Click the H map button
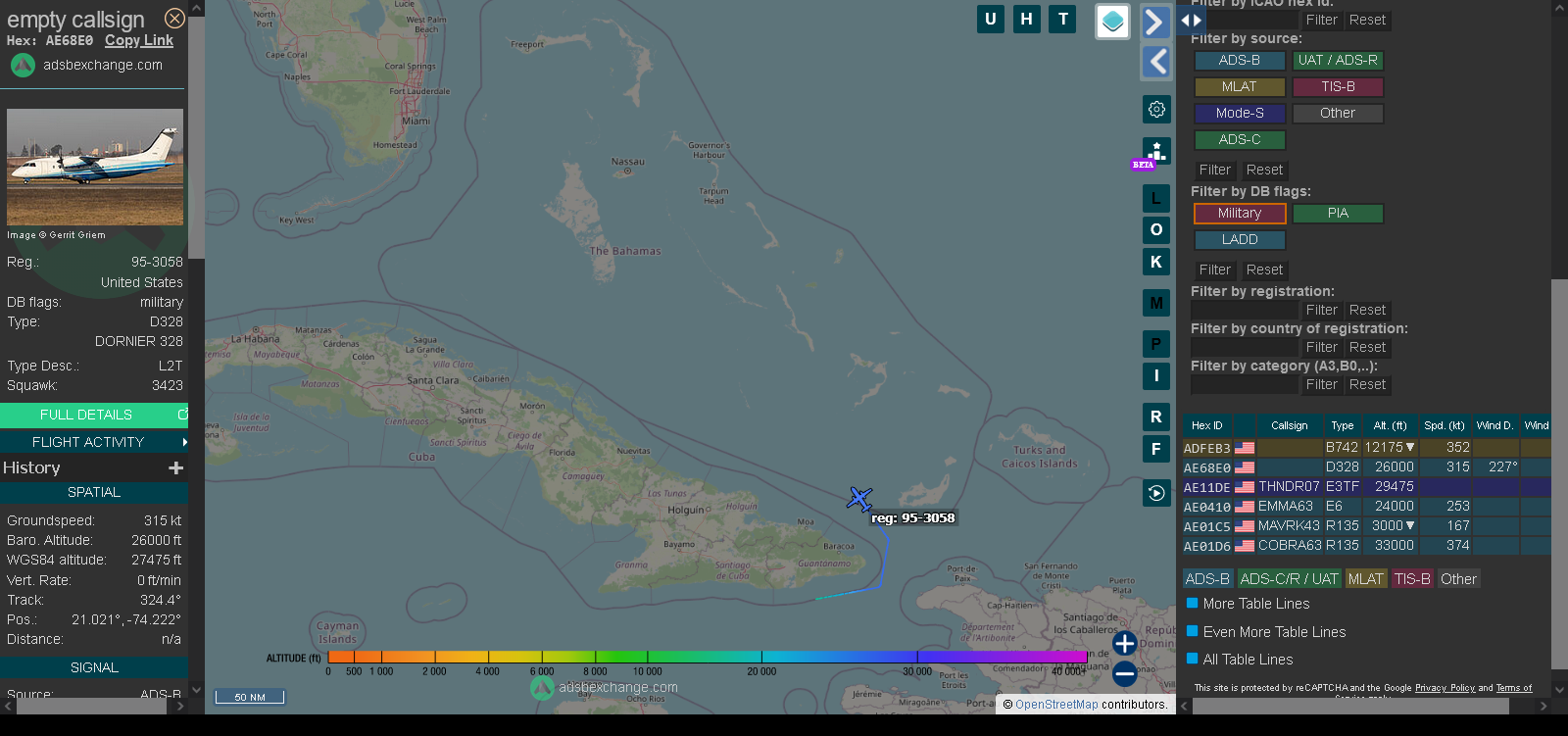Image resolution: width=1568 pixels, height=736 pixels. coord(1027,19)
